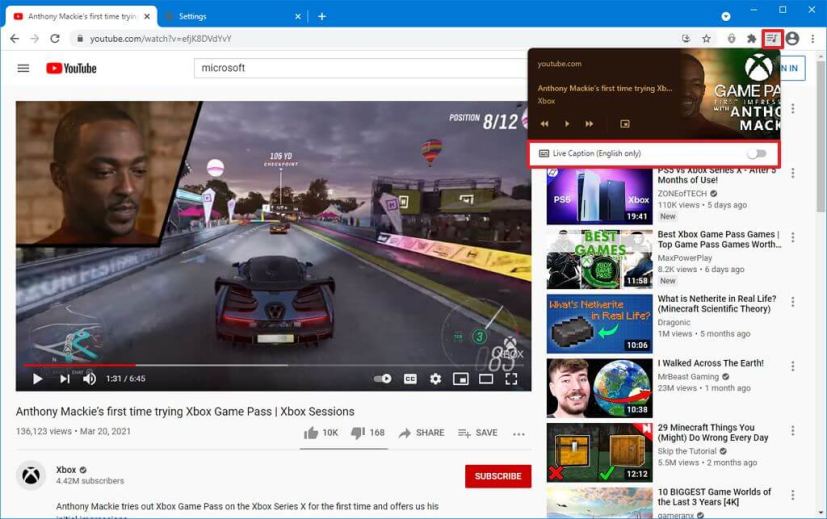Open video player settings gear
Image resolution: width=827 pixels, height=519 pixels.
(x=435, y=379)
